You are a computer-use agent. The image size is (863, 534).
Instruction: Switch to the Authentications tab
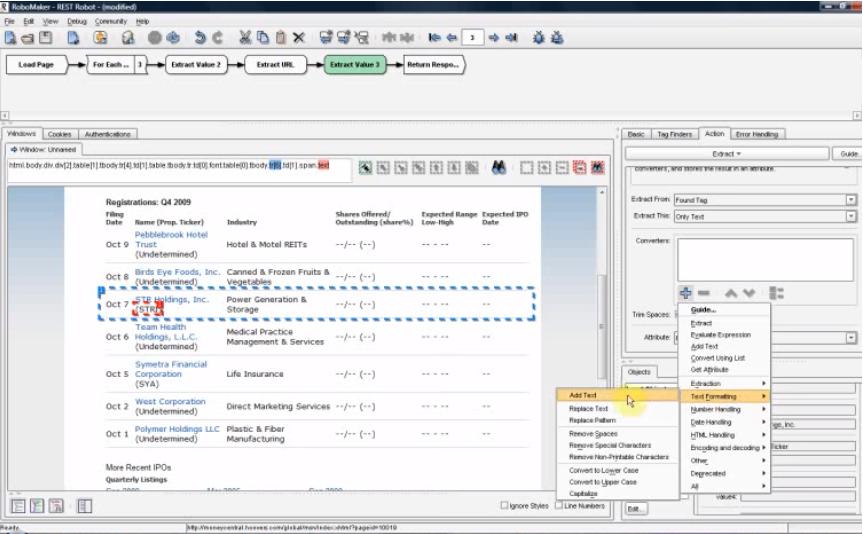[x=107, y=134]
